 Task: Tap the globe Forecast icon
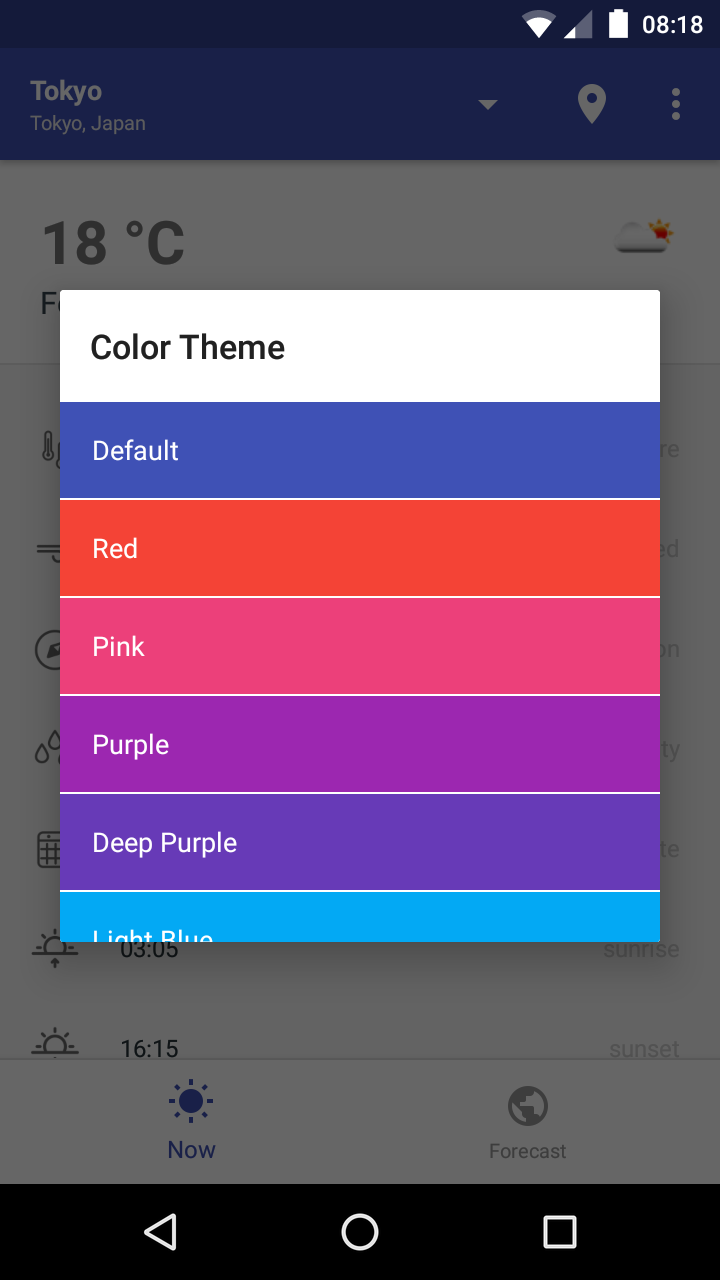click(528, 1106)
